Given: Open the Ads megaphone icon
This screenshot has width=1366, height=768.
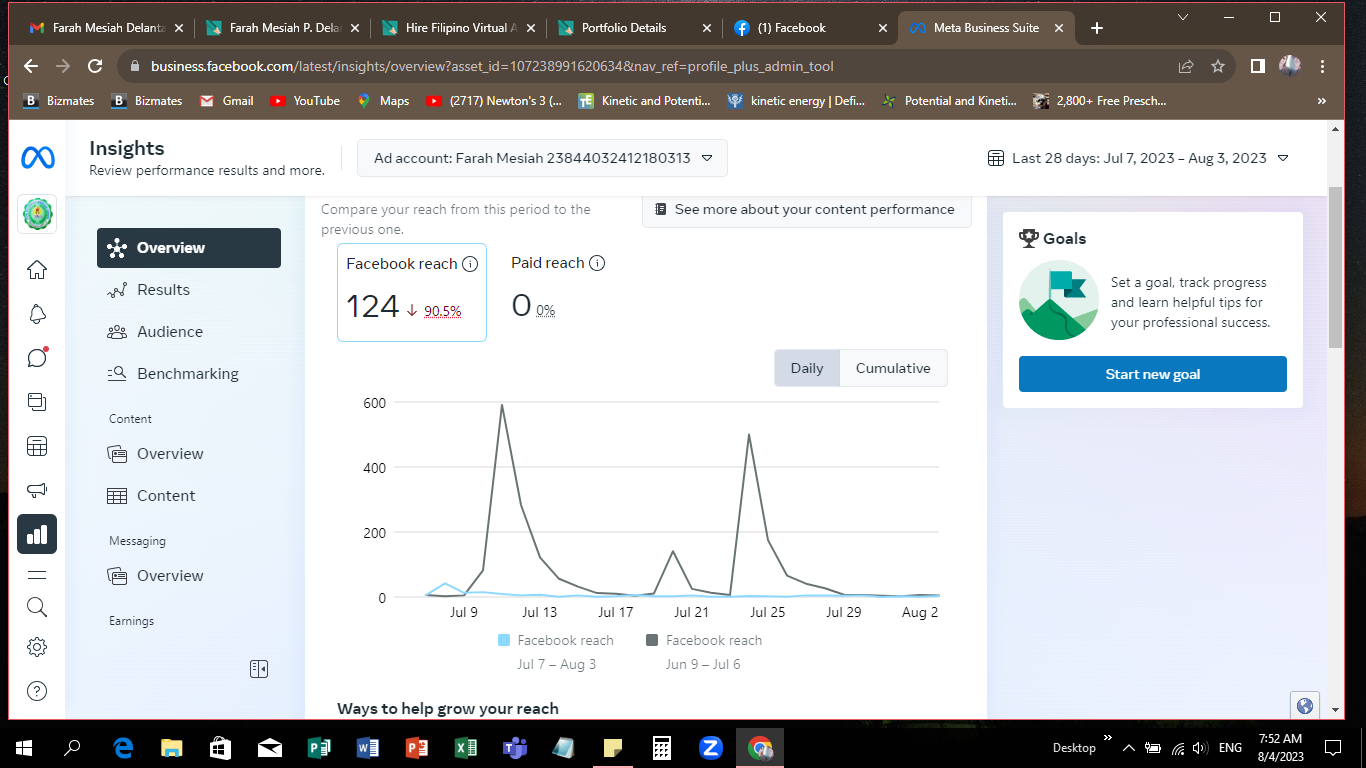Looking at the screenshot, I should tap(37, 490).
